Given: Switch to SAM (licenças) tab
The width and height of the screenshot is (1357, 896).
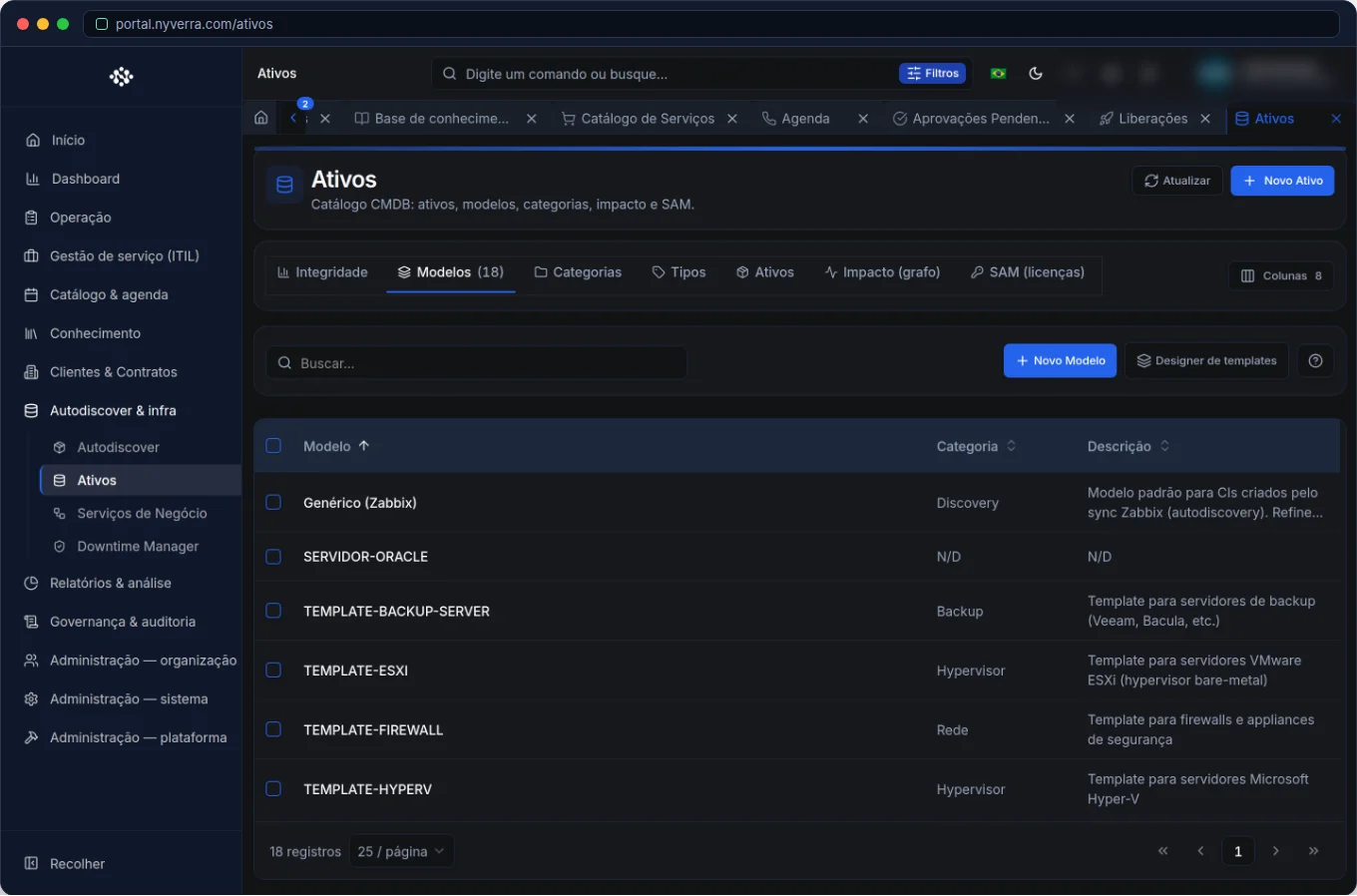Looking at the screenshot, I should [x=1027, y=272].
